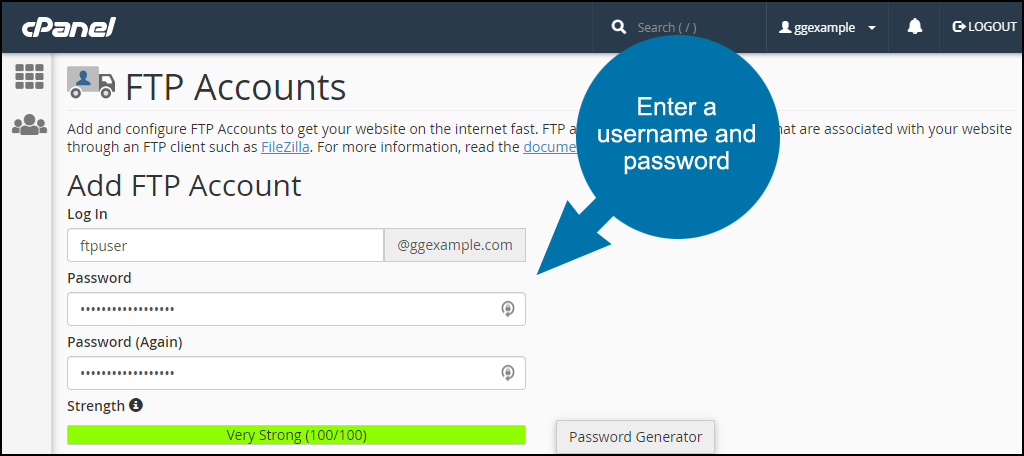Follow the FileZilla link
1024x456 pixels.
point(285,147)
